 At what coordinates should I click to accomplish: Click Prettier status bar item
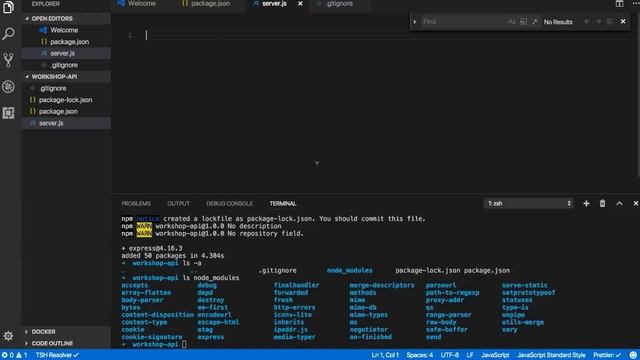click(607, 355)
